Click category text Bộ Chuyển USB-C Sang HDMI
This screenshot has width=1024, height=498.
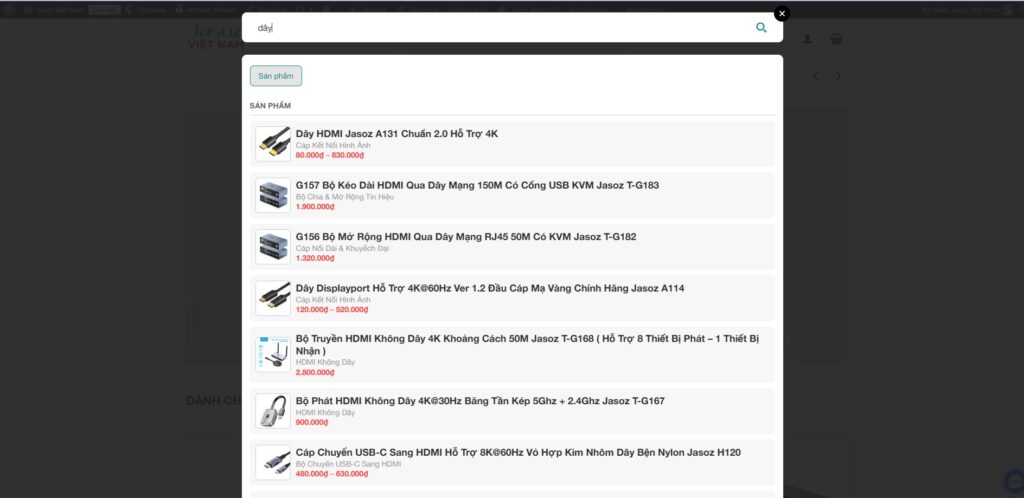pyautogui.click(x=348, y=464)
